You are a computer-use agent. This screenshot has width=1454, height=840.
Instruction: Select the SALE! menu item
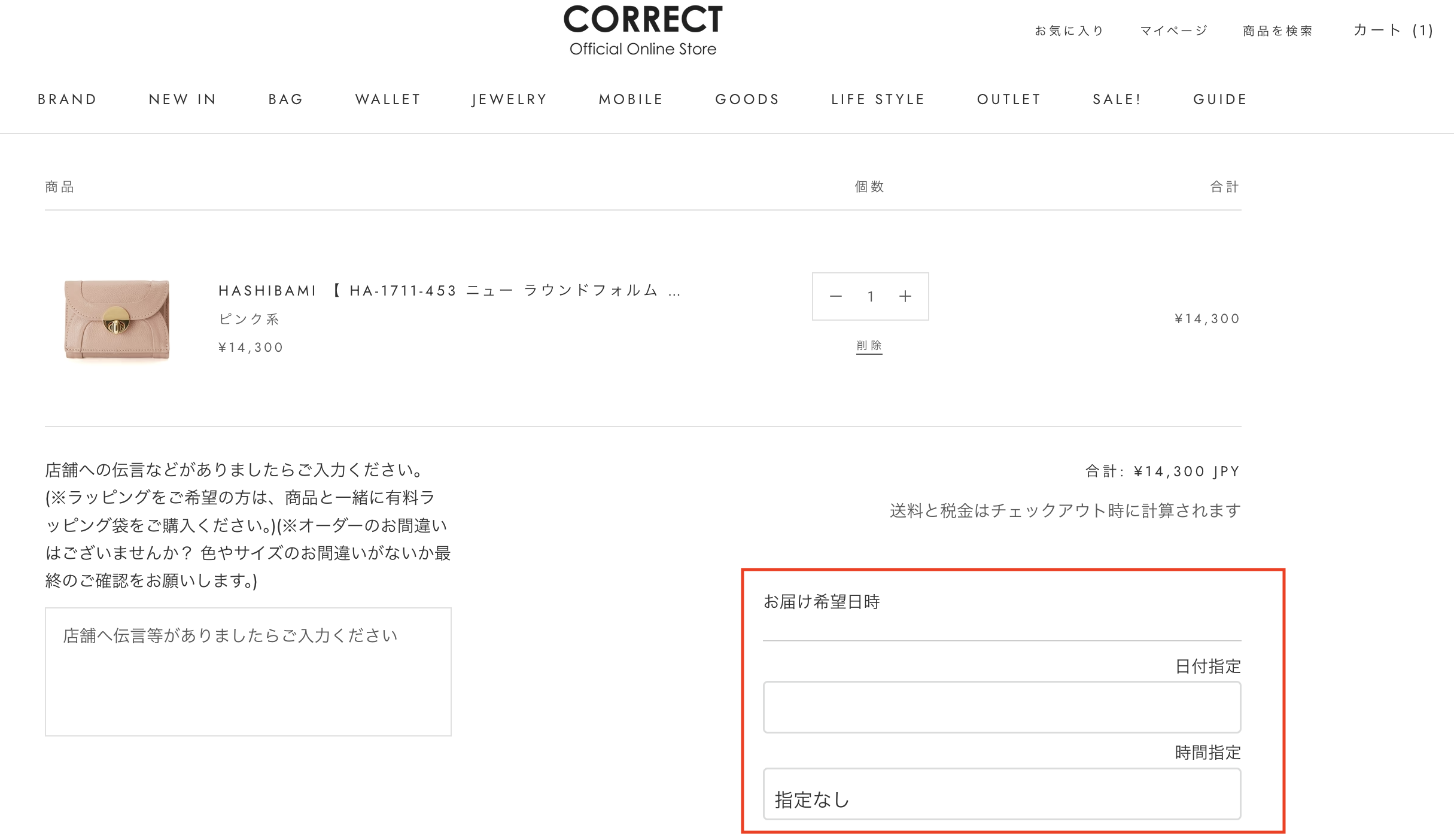pyautogui.click(x=1117, y=99)
